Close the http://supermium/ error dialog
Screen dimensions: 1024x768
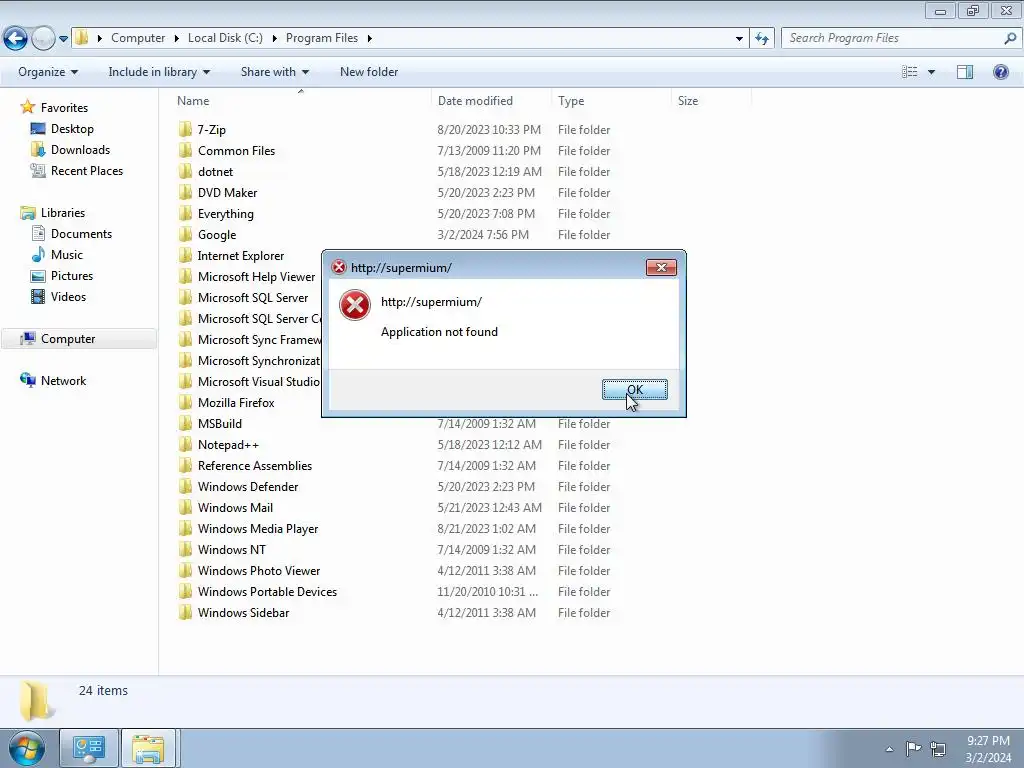point(661,267)
